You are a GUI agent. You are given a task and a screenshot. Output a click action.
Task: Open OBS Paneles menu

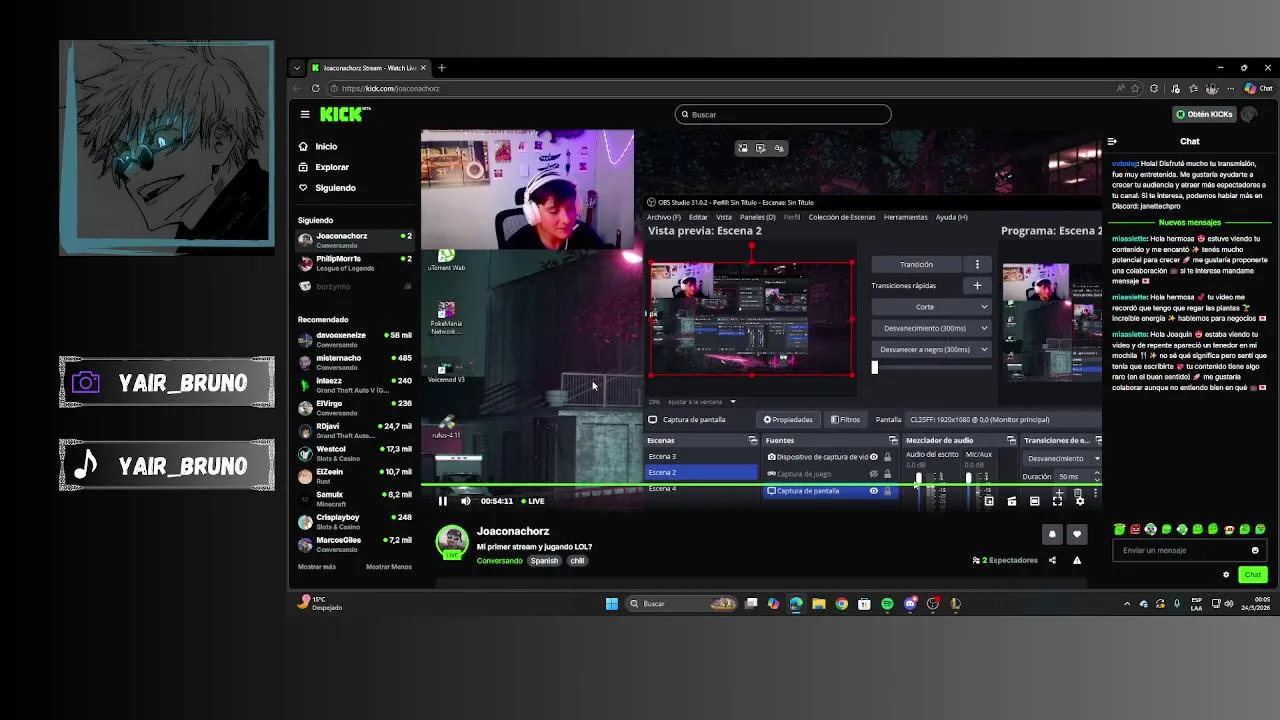pyautogui.click(x=757, y=217)
